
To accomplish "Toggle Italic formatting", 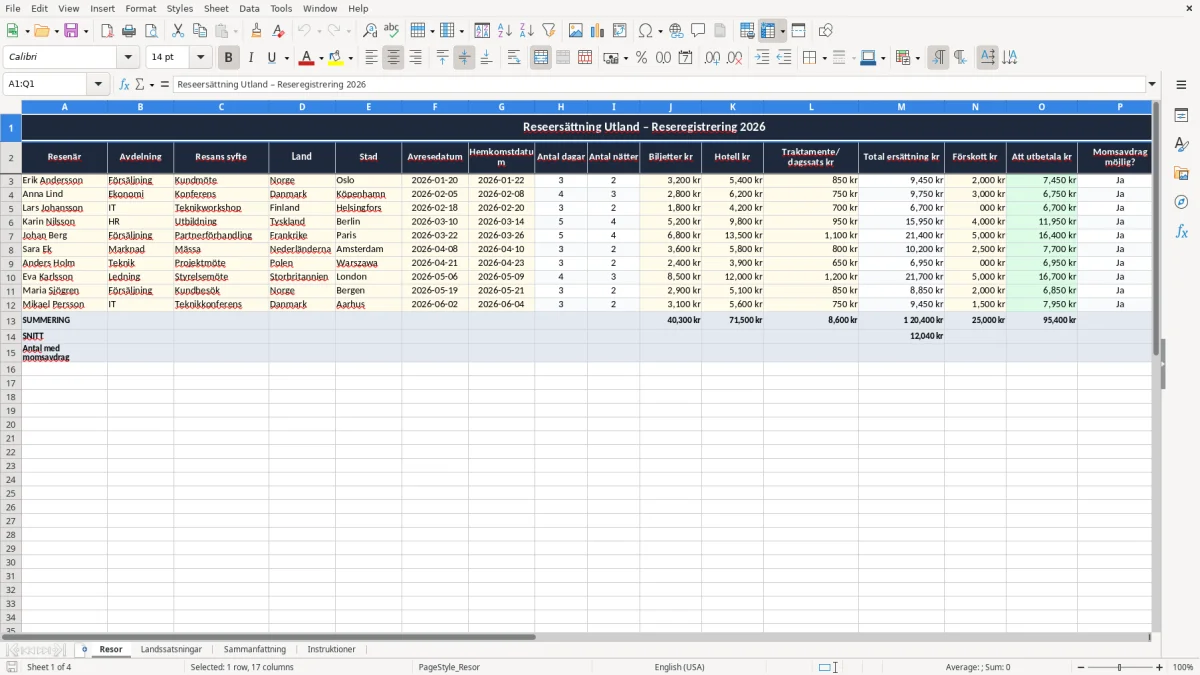I will pos(251,58).
